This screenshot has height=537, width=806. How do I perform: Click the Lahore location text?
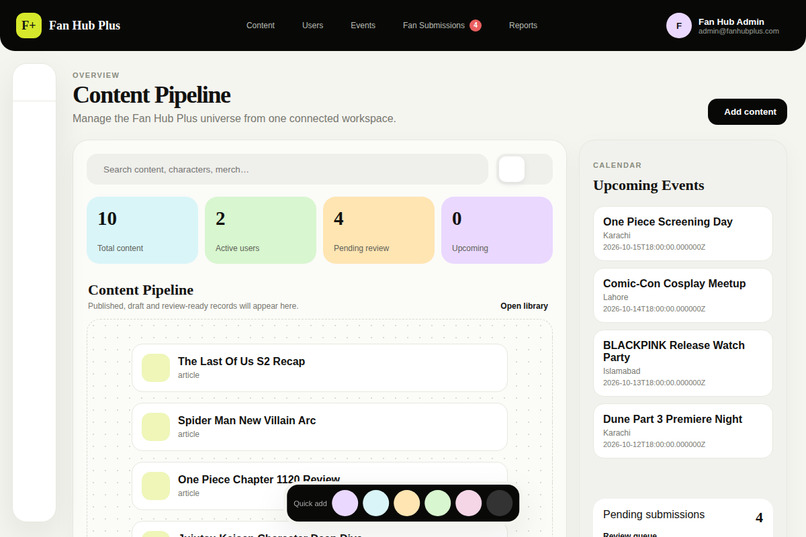pos(615,297)
